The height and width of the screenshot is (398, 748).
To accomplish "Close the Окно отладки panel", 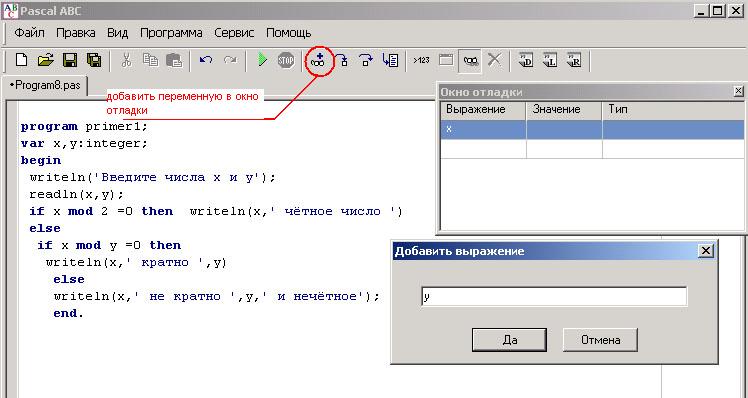I will point(738,91).
